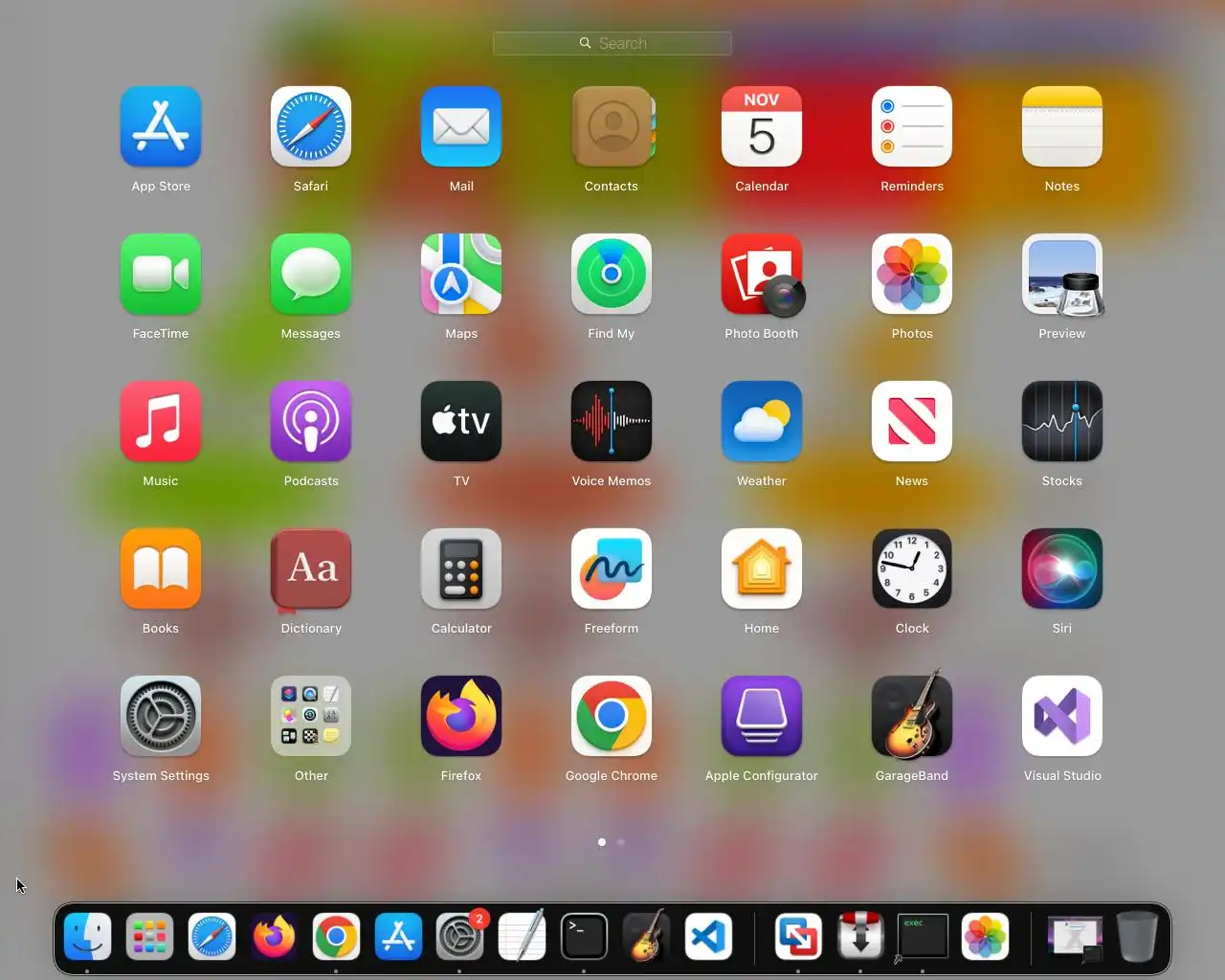Open the Weather app
This screenshot has height=980, width=1225.
pos(762,421)
